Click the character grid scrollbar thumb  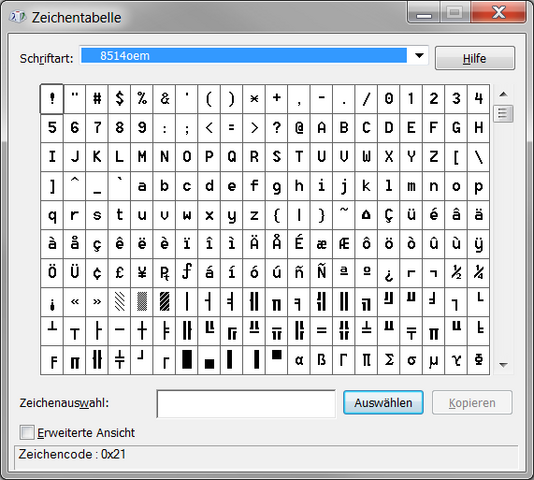pyautogui.click(x=503, y=113)
